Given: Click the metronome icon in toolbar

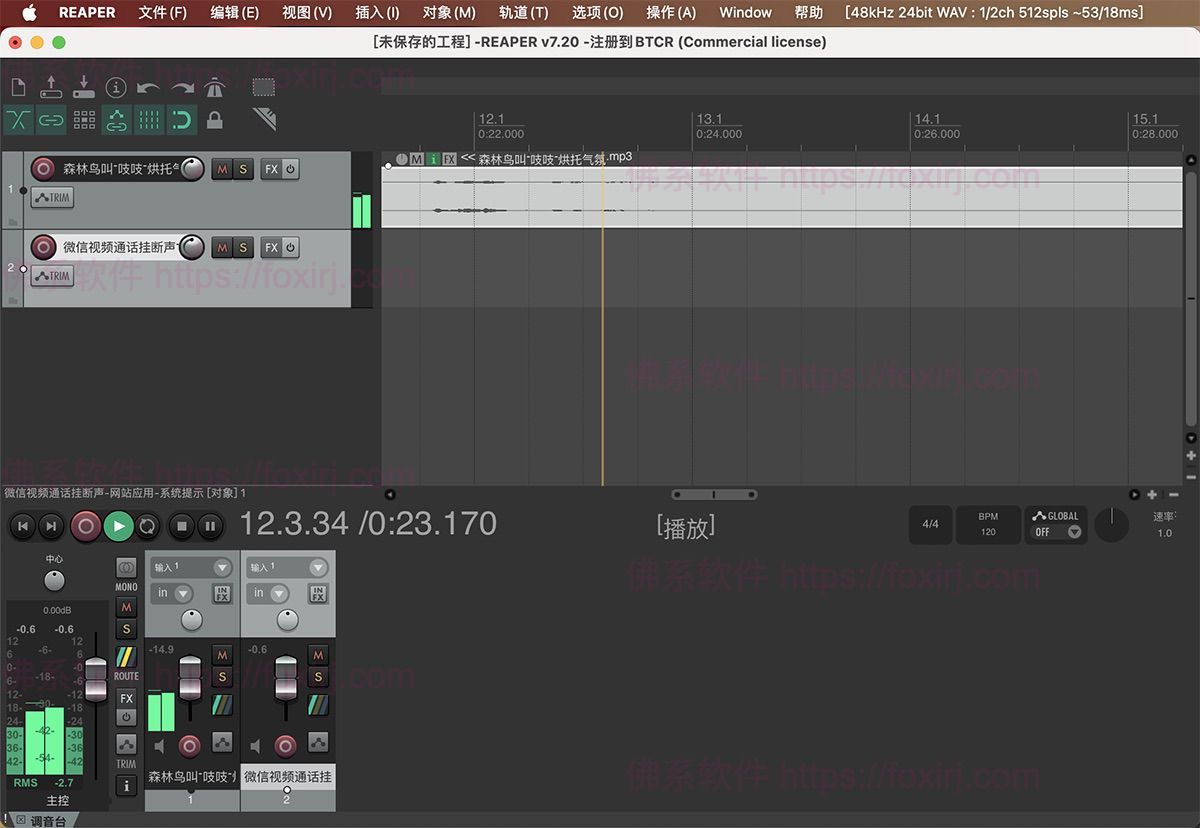Looking at the screenshot, I should point(215,88).
